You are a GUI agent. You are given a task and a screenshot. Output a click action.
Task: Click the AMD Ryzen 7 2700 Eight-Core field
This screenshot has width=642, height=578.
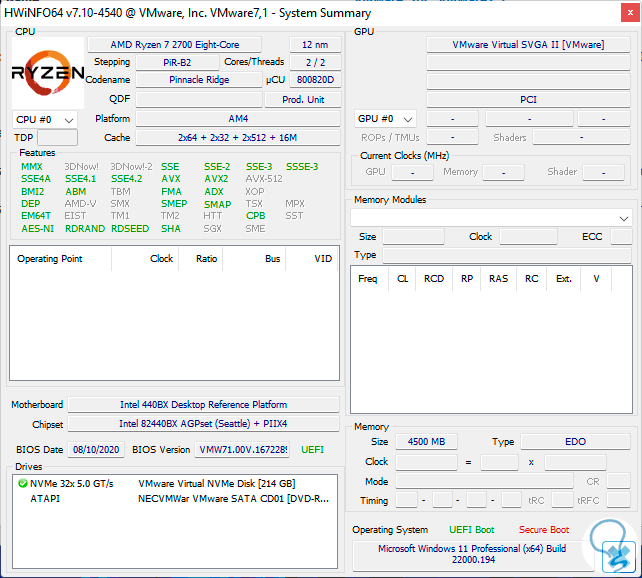click(174, 45)
